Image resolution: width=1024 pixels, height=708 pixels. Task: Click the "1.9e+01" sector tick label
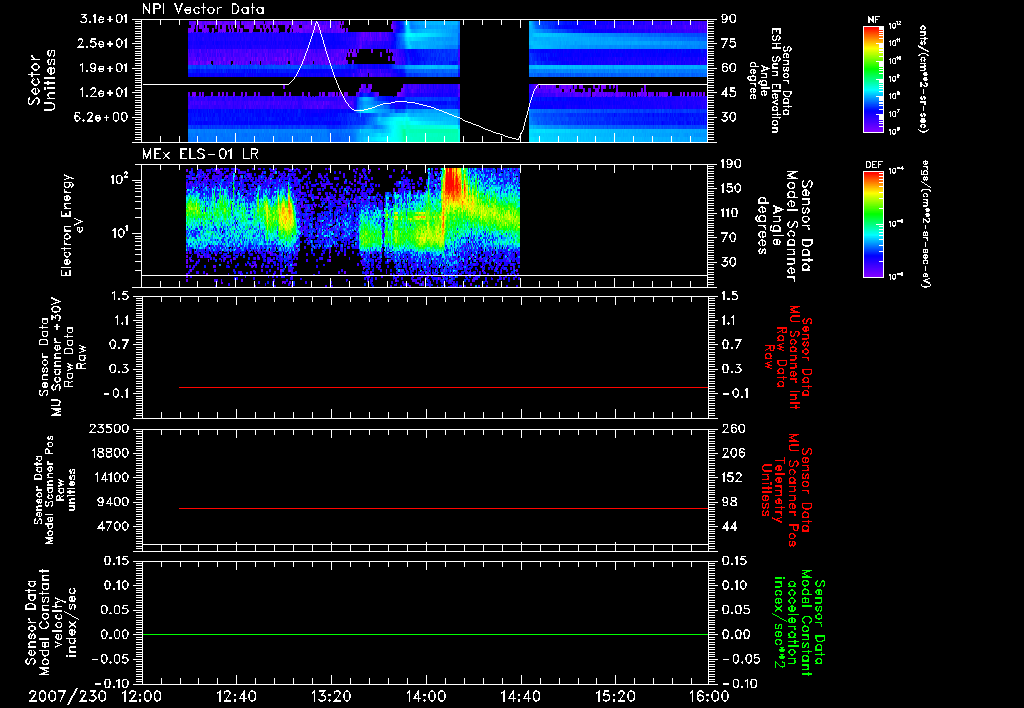(106, 68)
